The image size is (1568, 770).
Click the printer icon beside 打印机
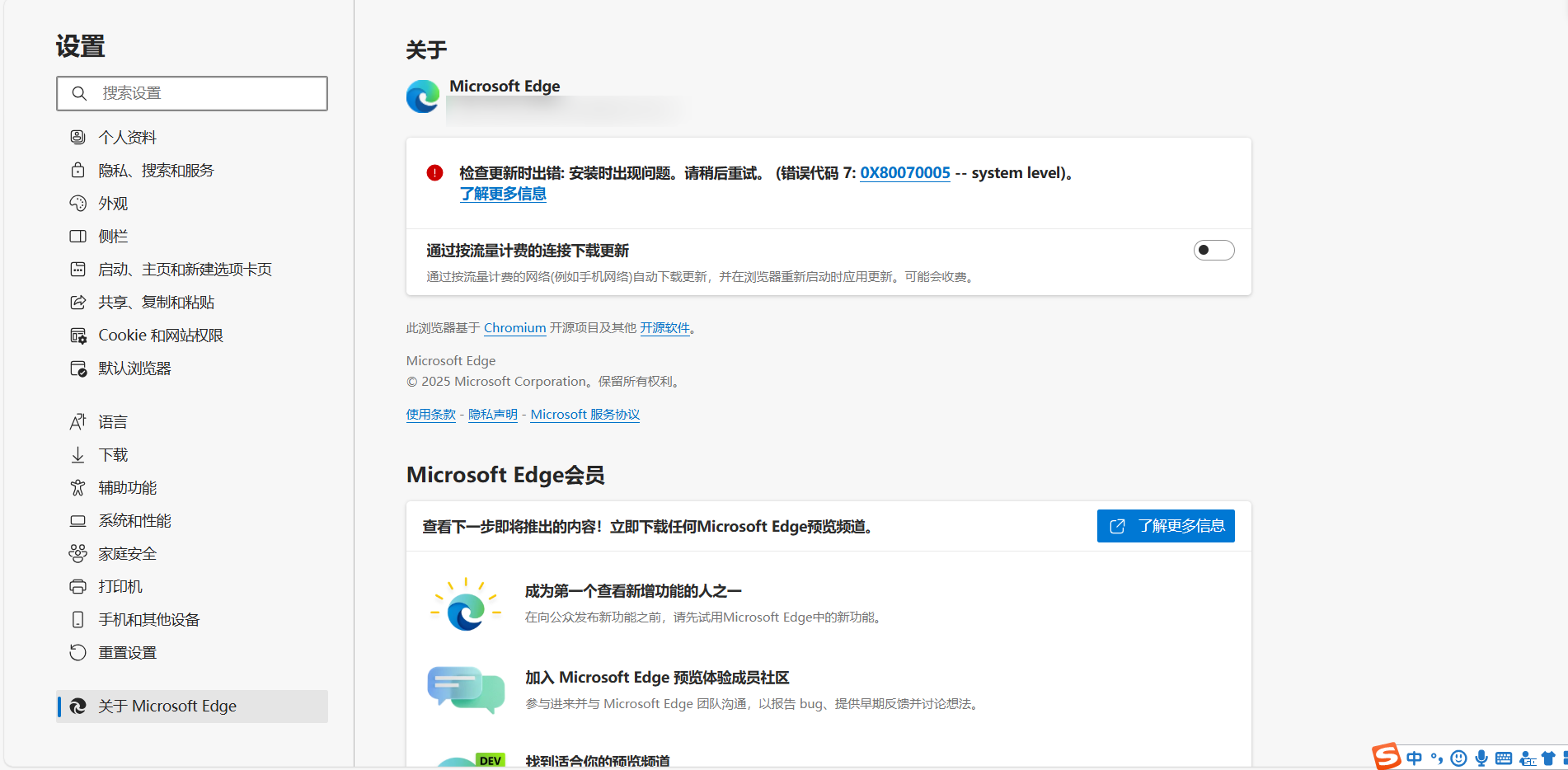pos(77,587)
